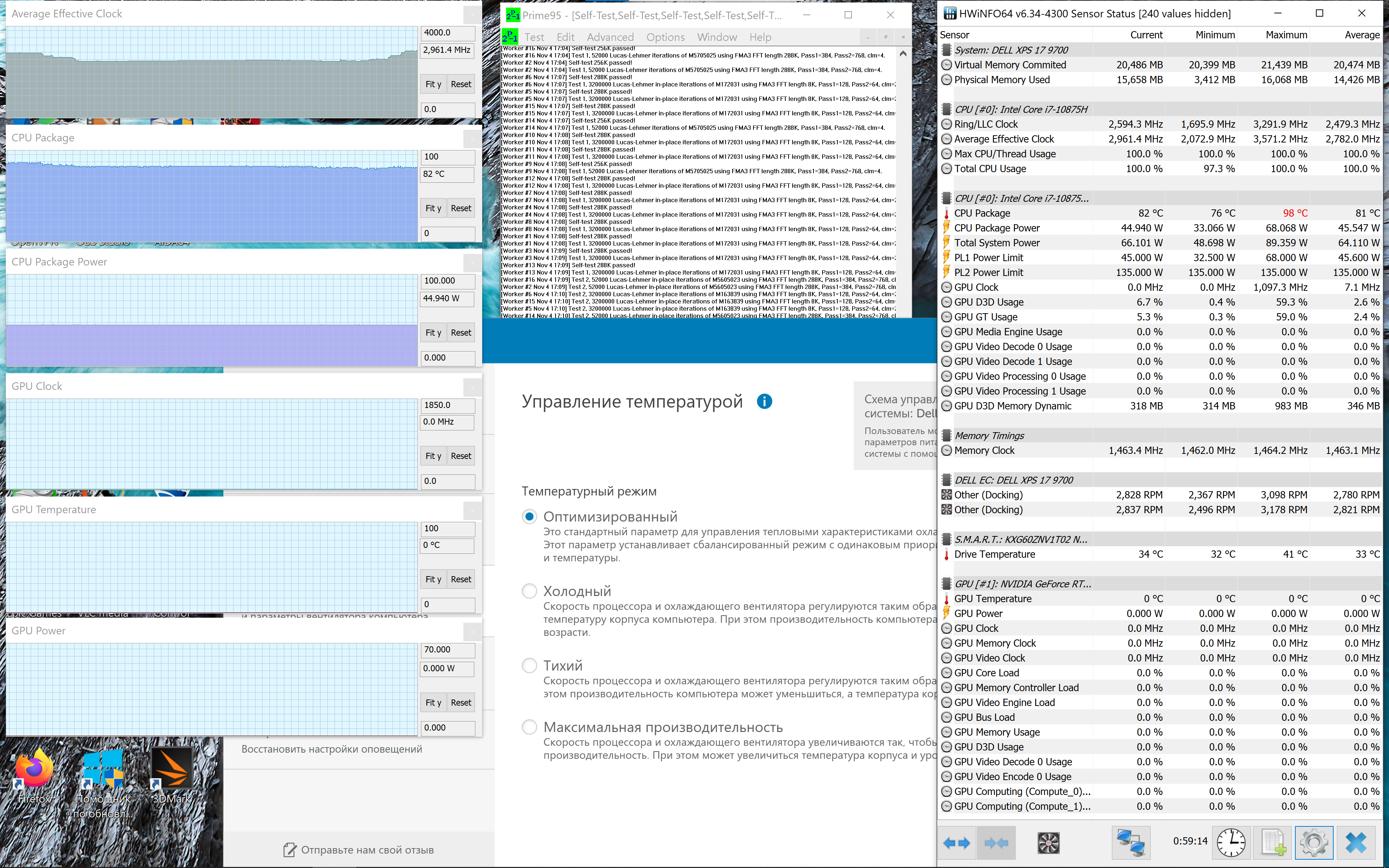Click the CPU Package thermometer sensor icon
The width and height of the screenshot is (1389, 868).
point(947,213)
